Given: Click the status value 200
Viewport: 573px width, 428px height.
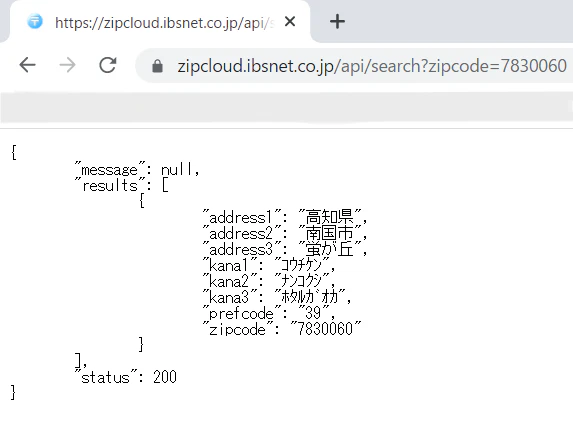Looking at the screenshot, I should click(x=165, y=377).
